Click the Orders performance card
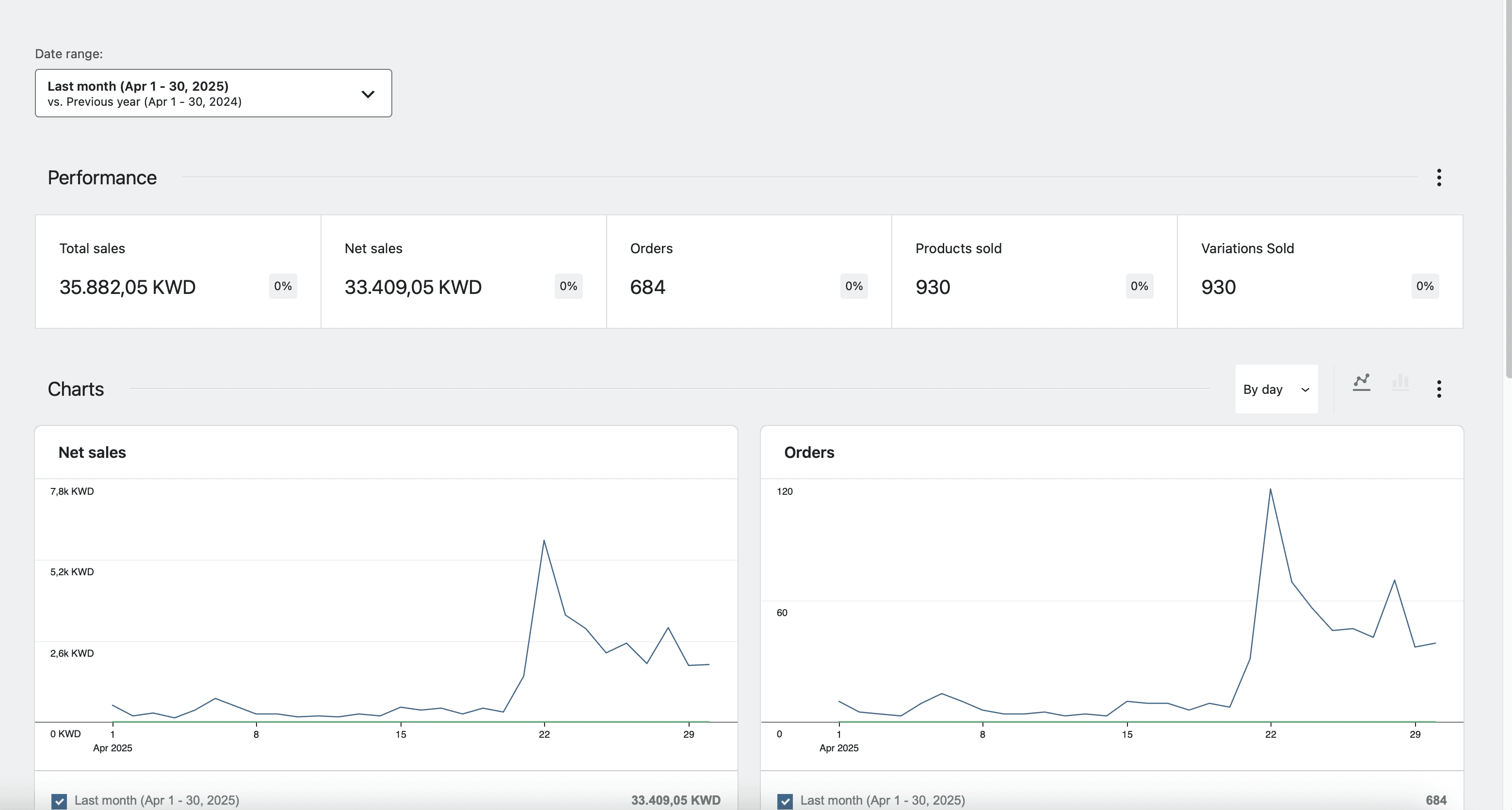Viewport: 1512px width, 810px height. point(748,271)
